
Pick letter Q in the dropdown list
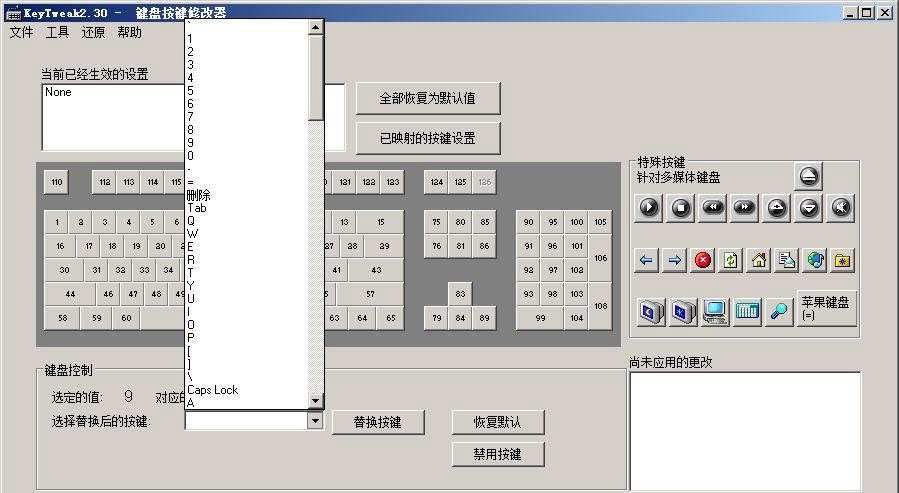coord(247,221)
